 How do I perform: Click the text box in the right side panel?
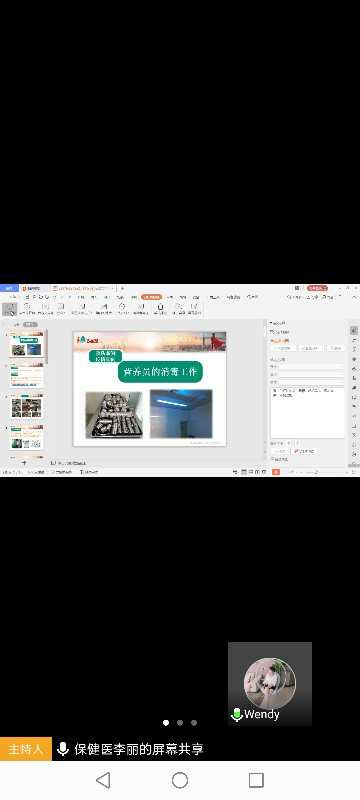pos(307,412)
